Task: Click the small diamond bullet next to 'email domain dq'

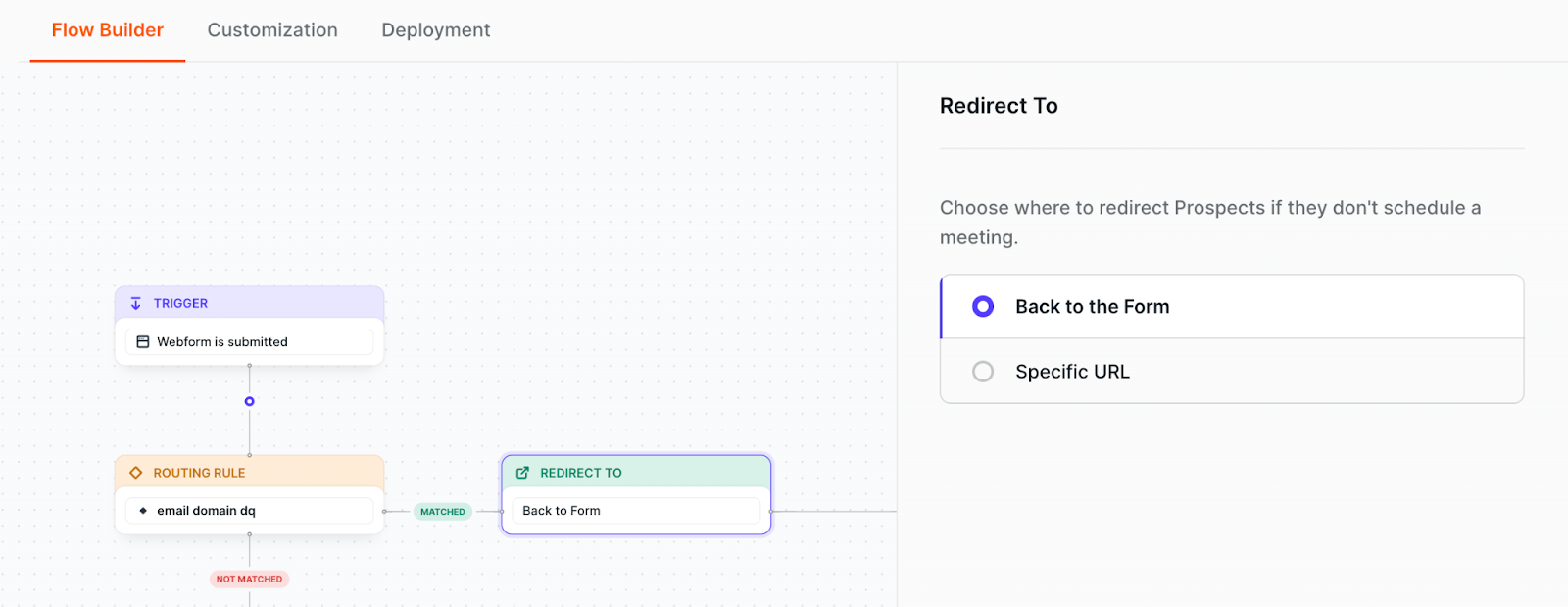Action: pos(143,511)
